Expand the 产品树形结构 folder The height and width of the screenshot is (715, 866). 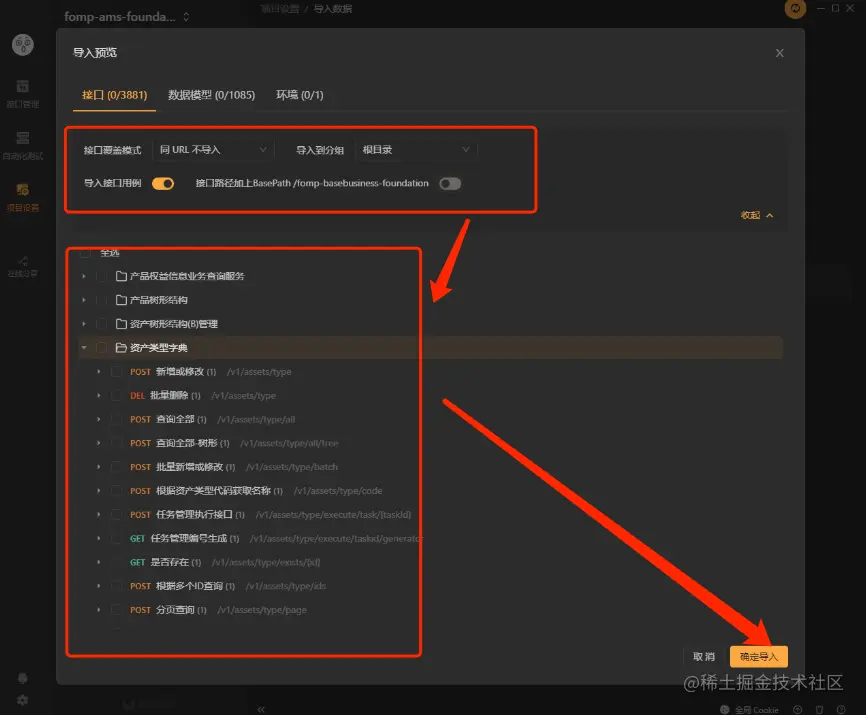point(84,300)
